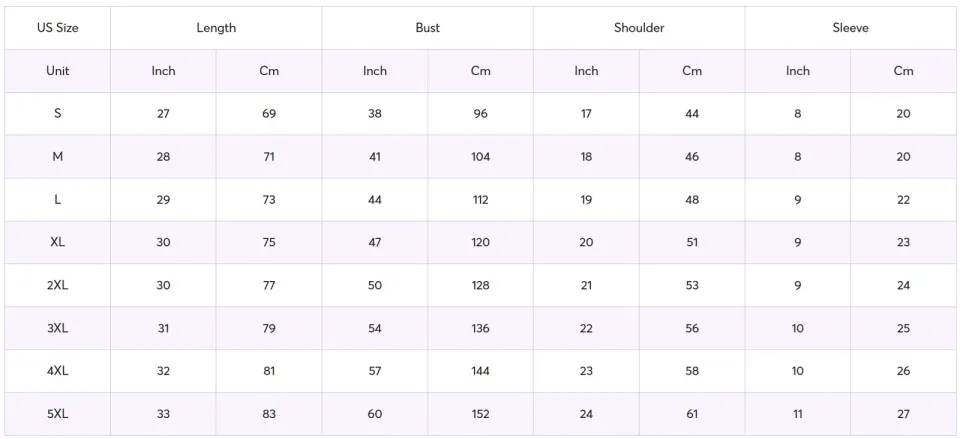Viewport: 960px width, 439px height.
Task: Click length cm value 73 for size L
Action: [269, 200]
